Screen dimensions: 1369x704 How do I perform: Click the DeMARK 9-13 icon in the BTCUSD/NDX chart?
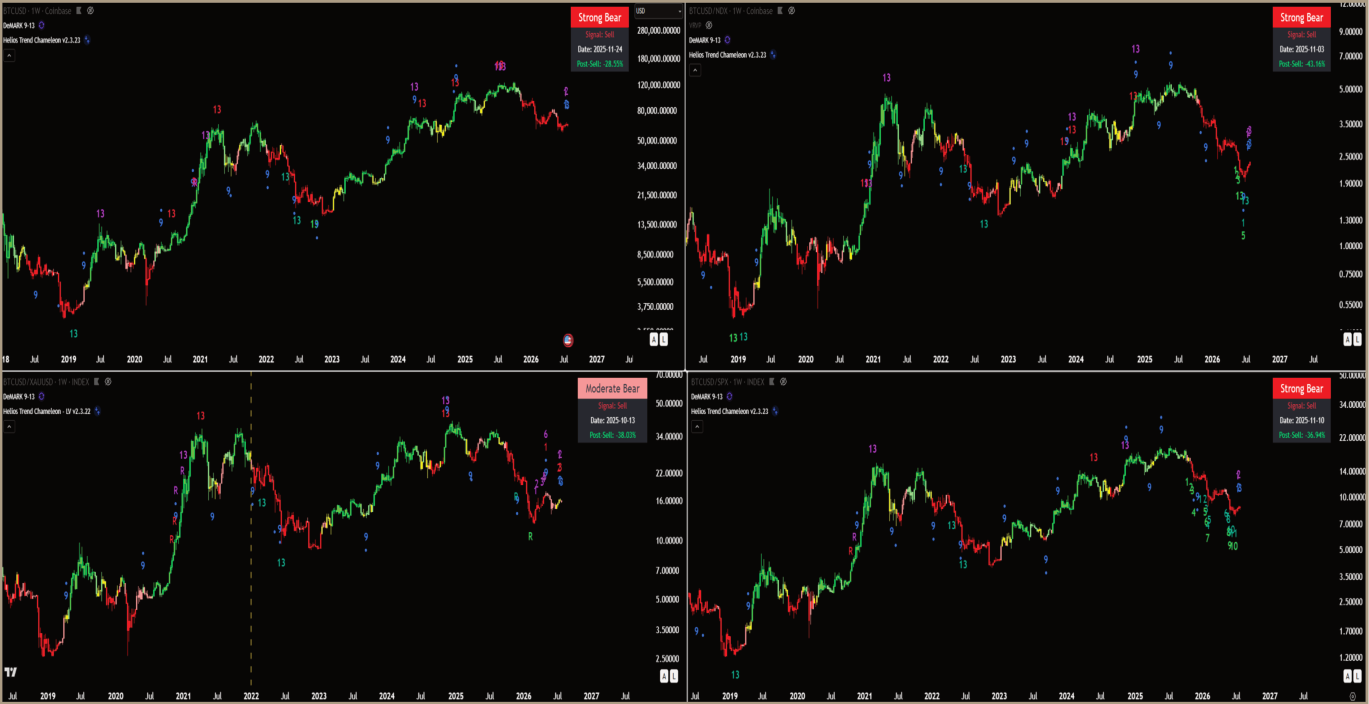(727, 40)
